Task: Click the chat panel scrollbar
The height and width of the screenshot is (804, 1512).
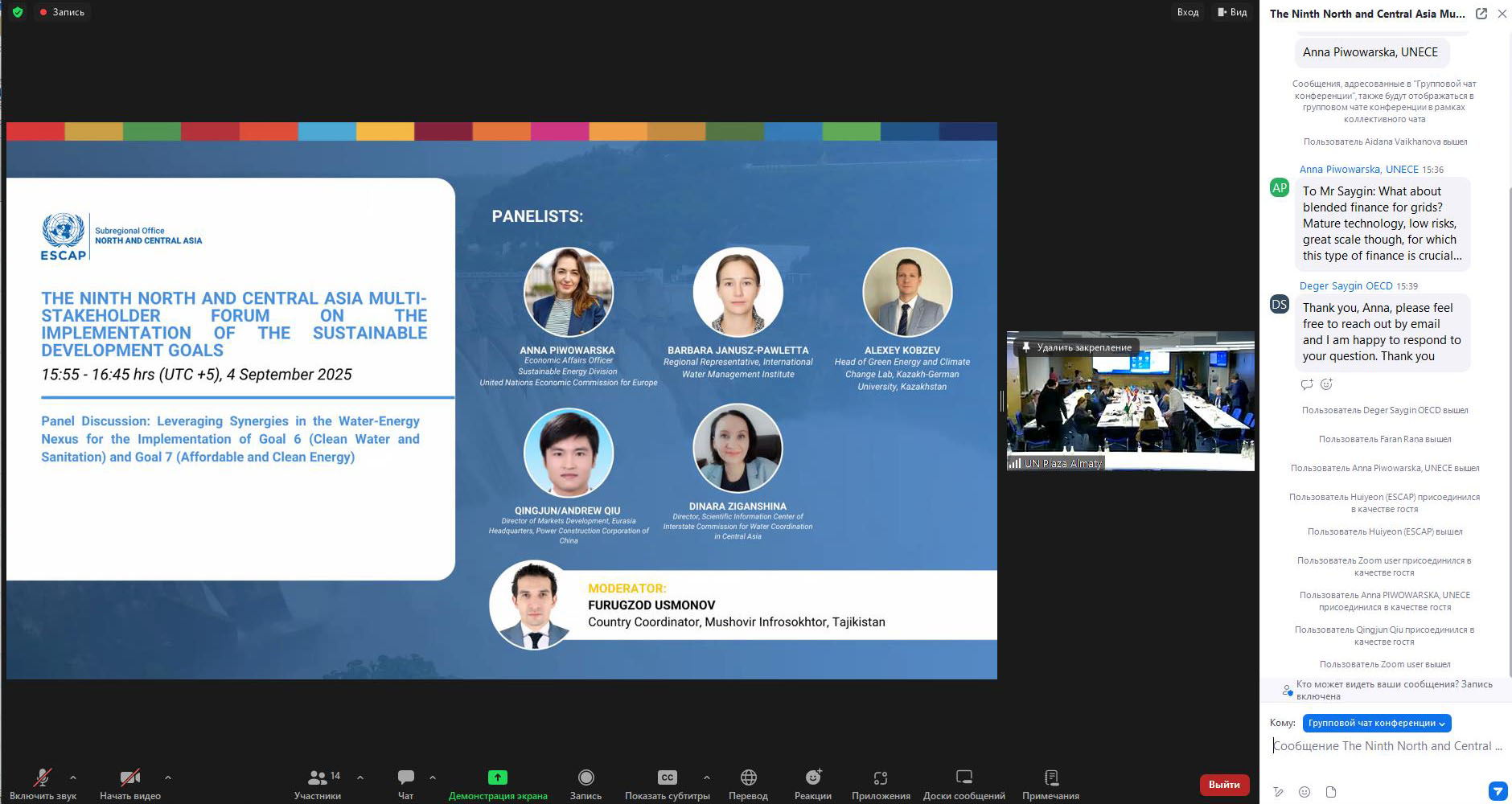Action: pyautogui.click(x=1510, y=434)
